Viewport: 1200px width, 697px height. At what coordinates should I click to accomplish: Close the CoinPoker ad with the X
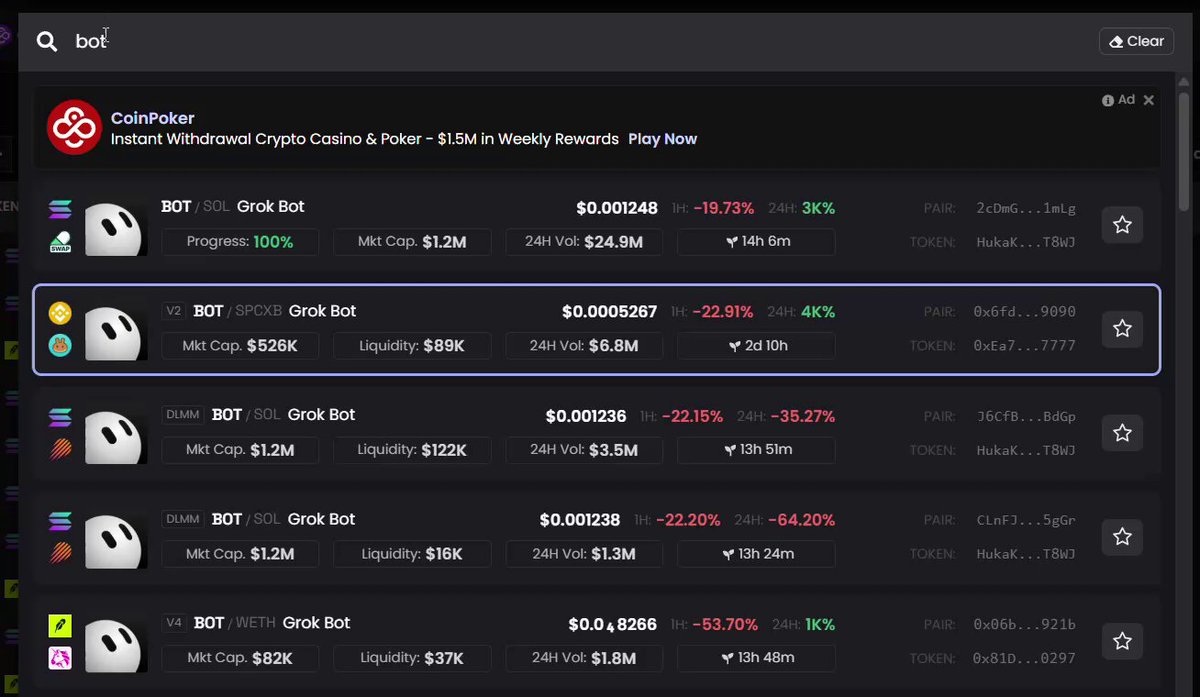[x=1149, y=100]
